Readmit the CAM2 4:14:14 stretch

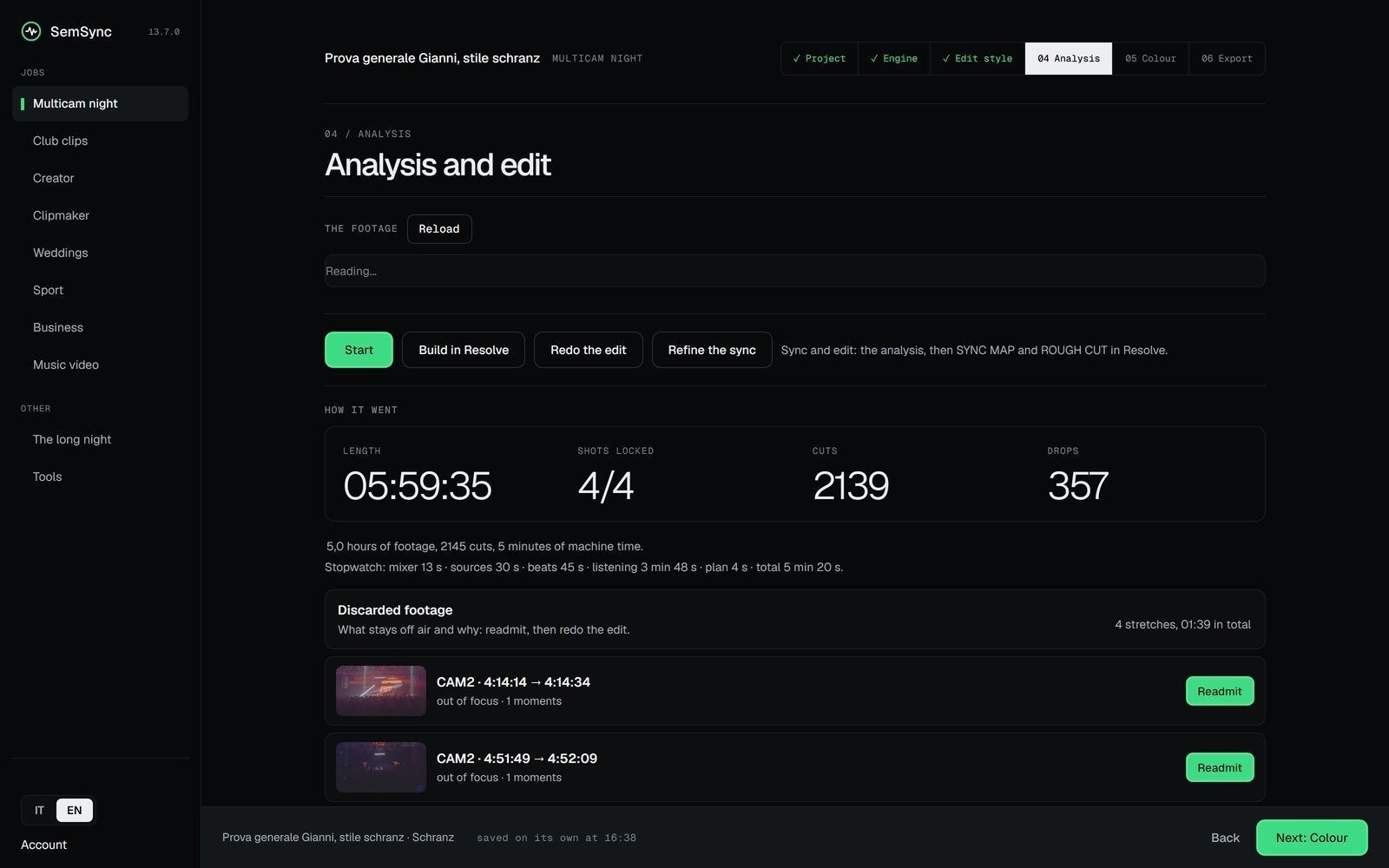point(1220,691)
